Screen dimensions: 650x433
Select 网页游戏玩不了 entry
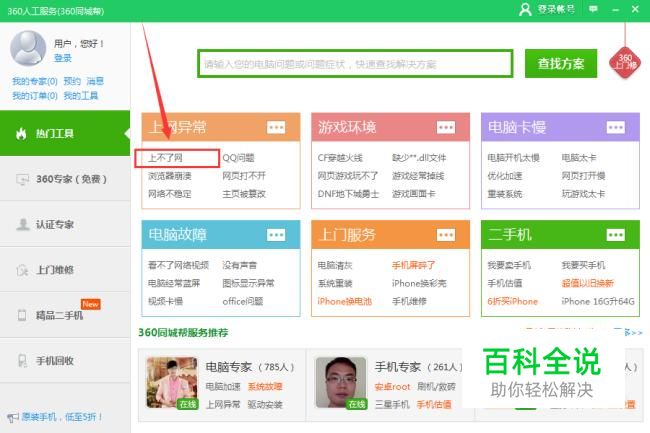(348, 176)
